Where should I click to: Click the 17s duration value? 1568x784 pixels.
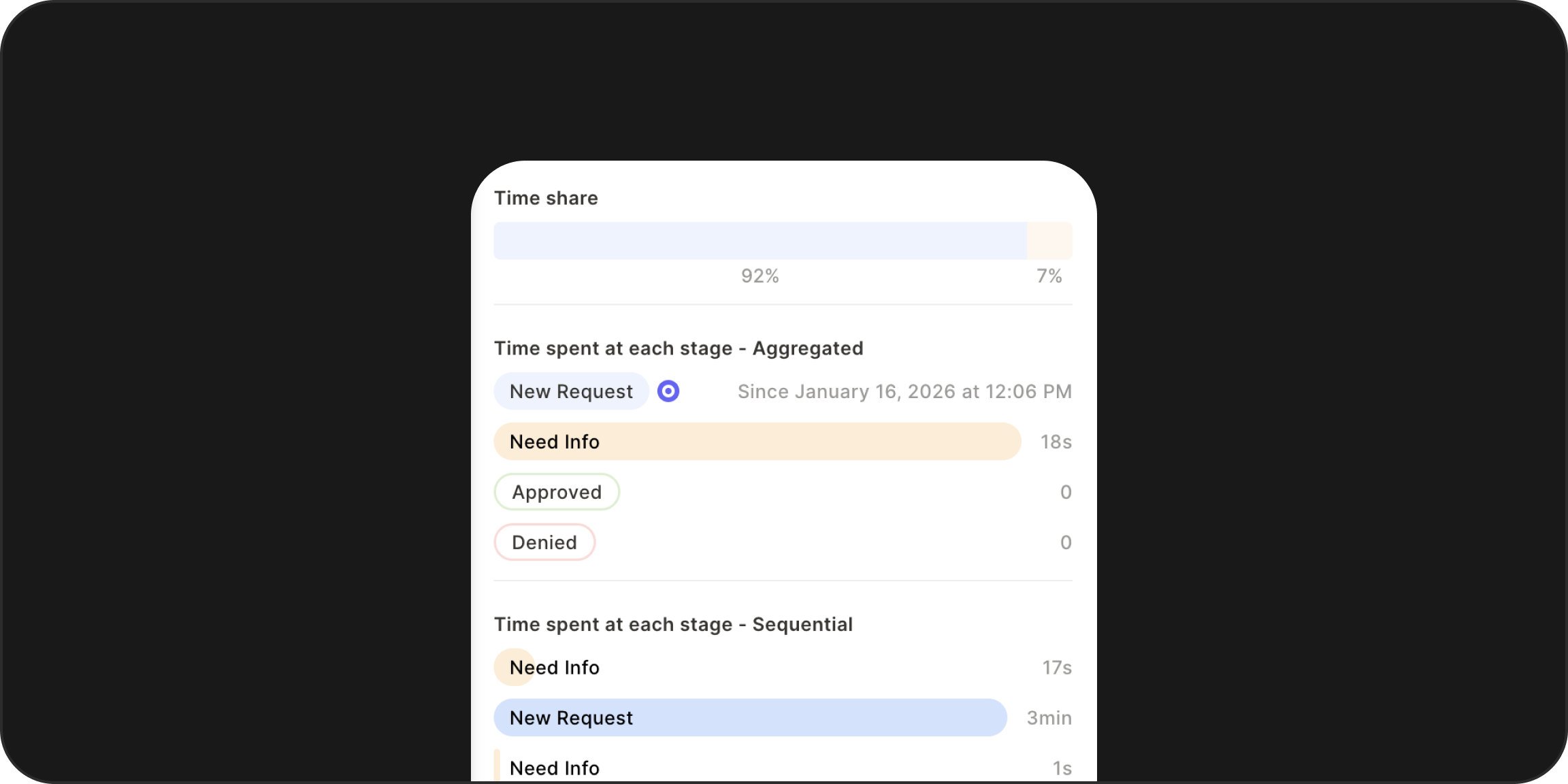(1057, 668)
